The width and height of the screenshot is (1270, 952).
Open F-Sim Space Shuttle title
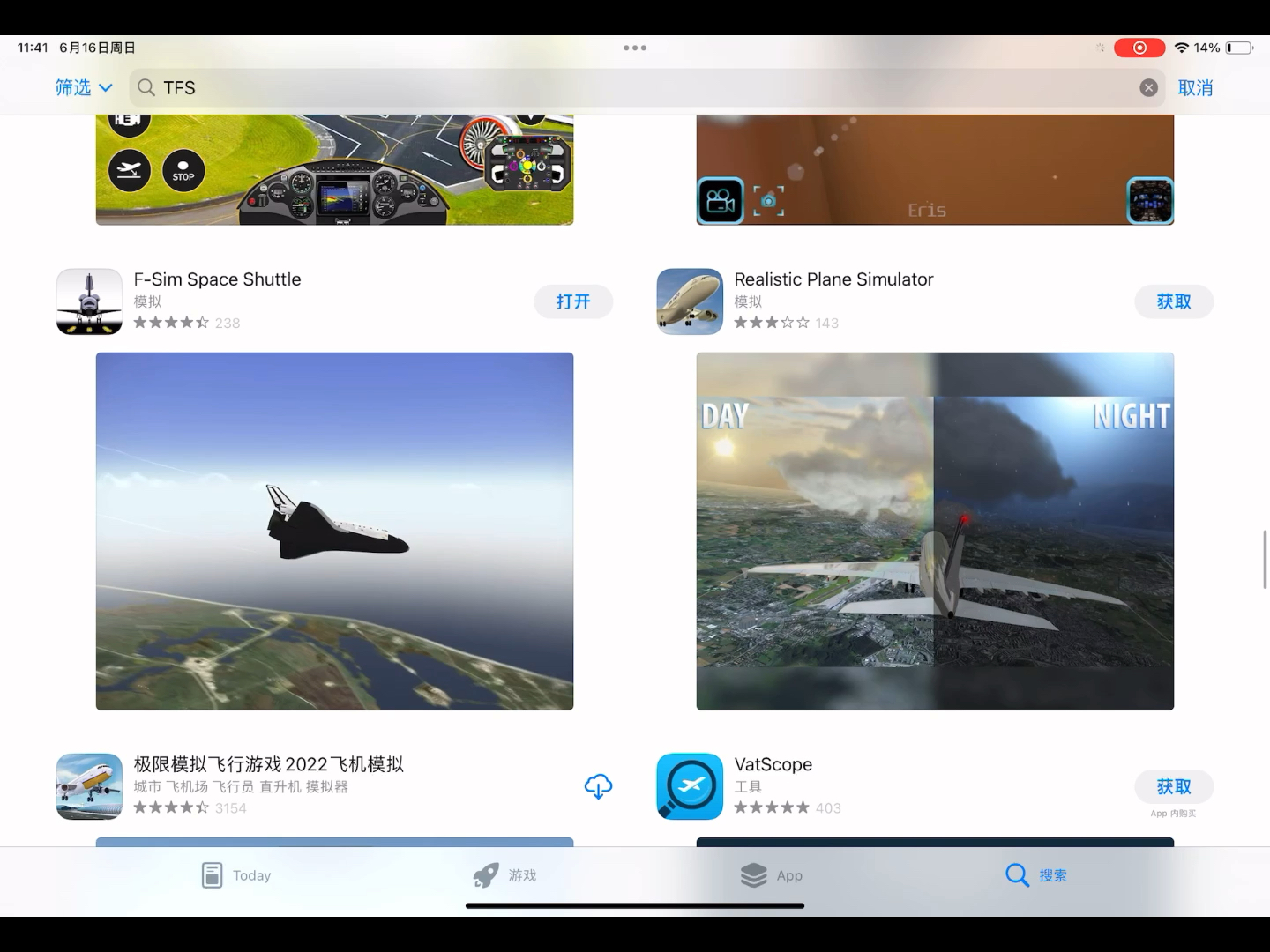(x=217, y=279)
